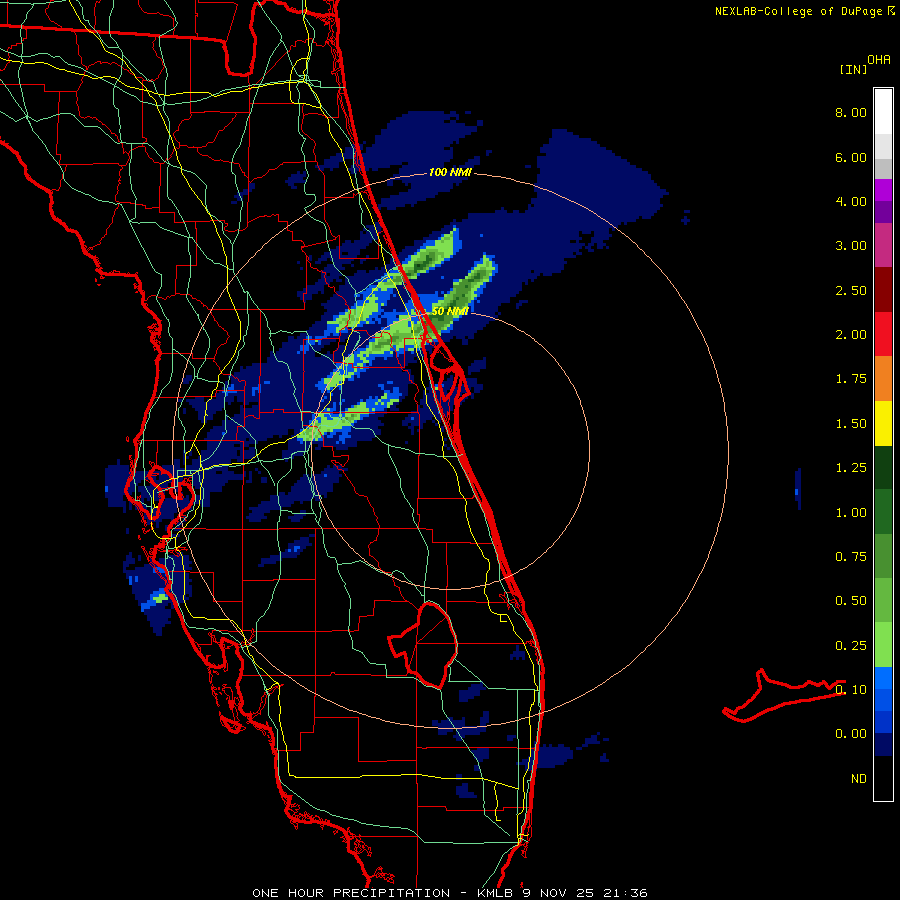Select the pink 3.00 color swatch
Image resolution: width=900 pixels, height=900 pixels.
[883, 246]
